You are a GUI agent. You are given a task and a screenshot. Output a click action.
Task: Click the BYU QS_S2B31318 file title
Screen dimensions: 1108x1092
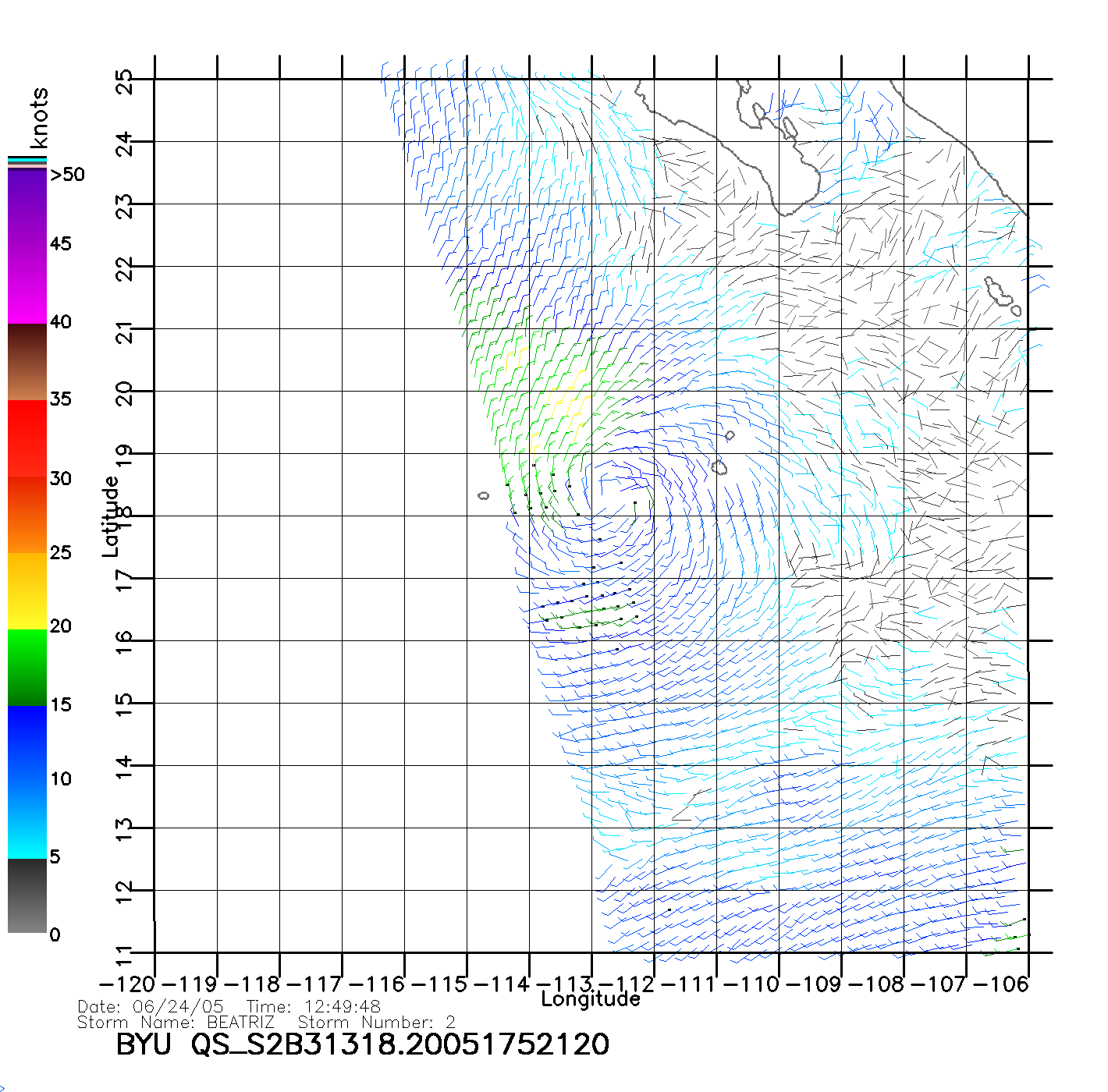coord(362,1045)
